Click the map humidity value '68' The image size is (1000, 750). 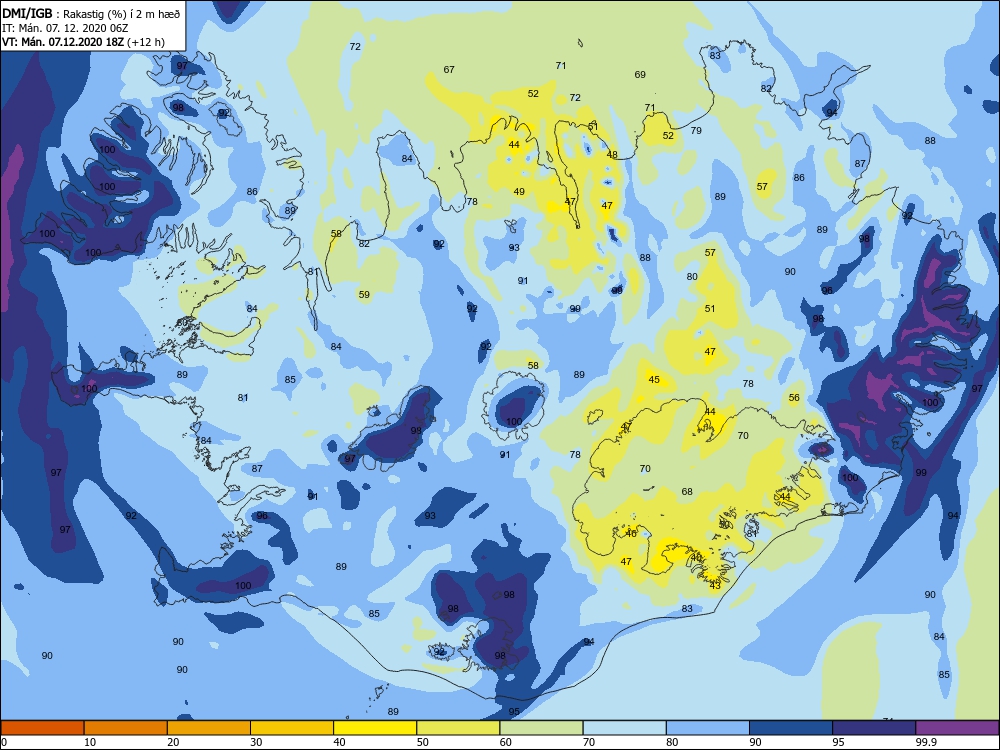687,492
